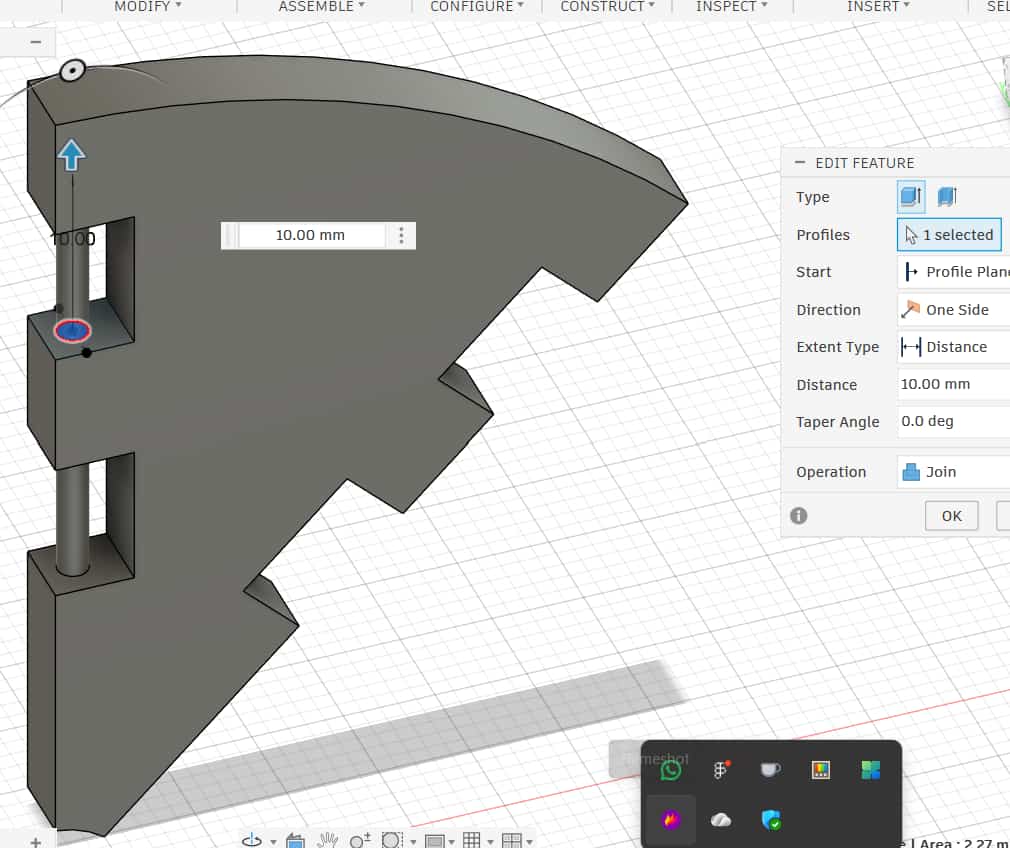Click the plus button at bottom left
Viewport: 1010px width, 848px height.
coord(35,842)
